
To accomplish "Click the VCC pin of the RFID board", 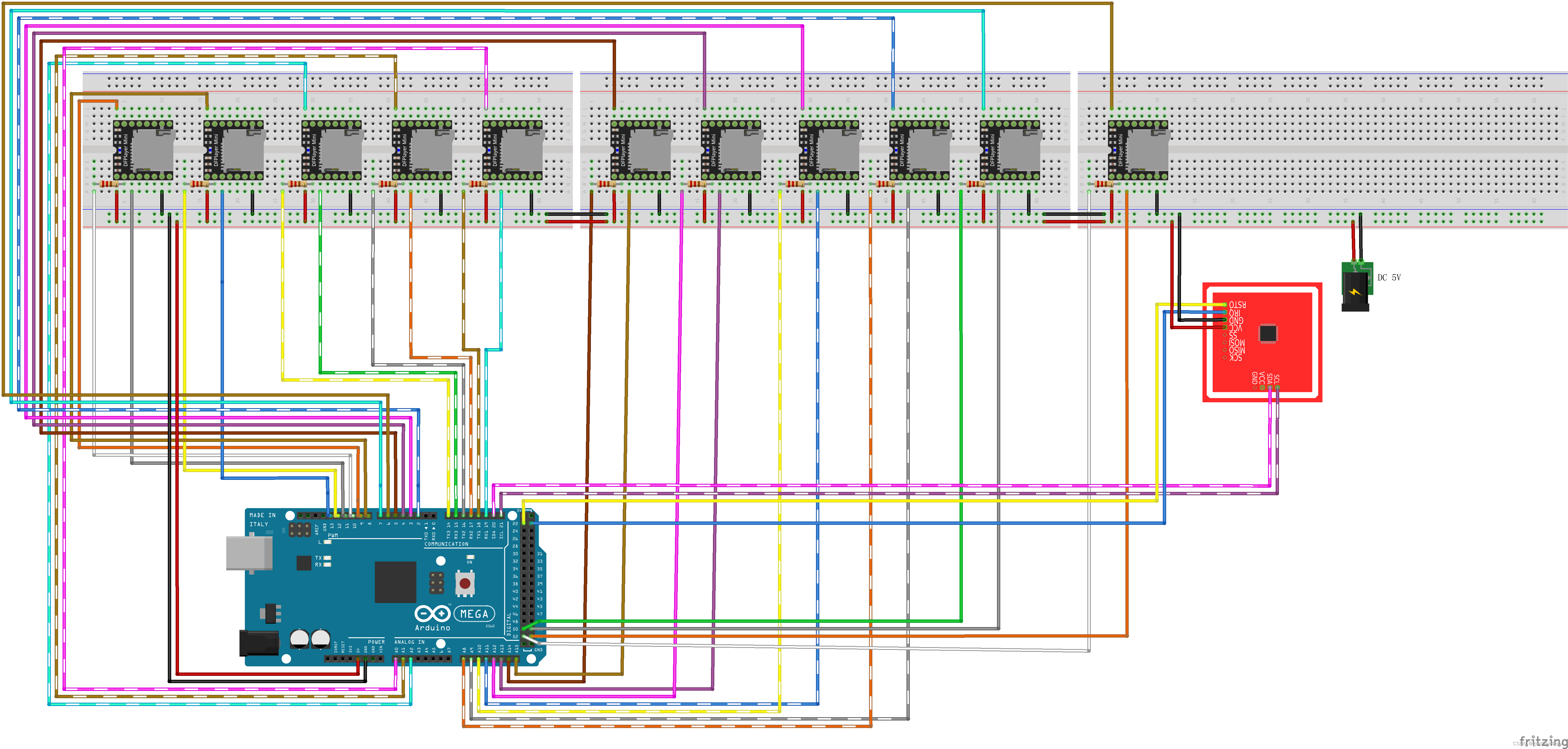I will point(1225,327).
